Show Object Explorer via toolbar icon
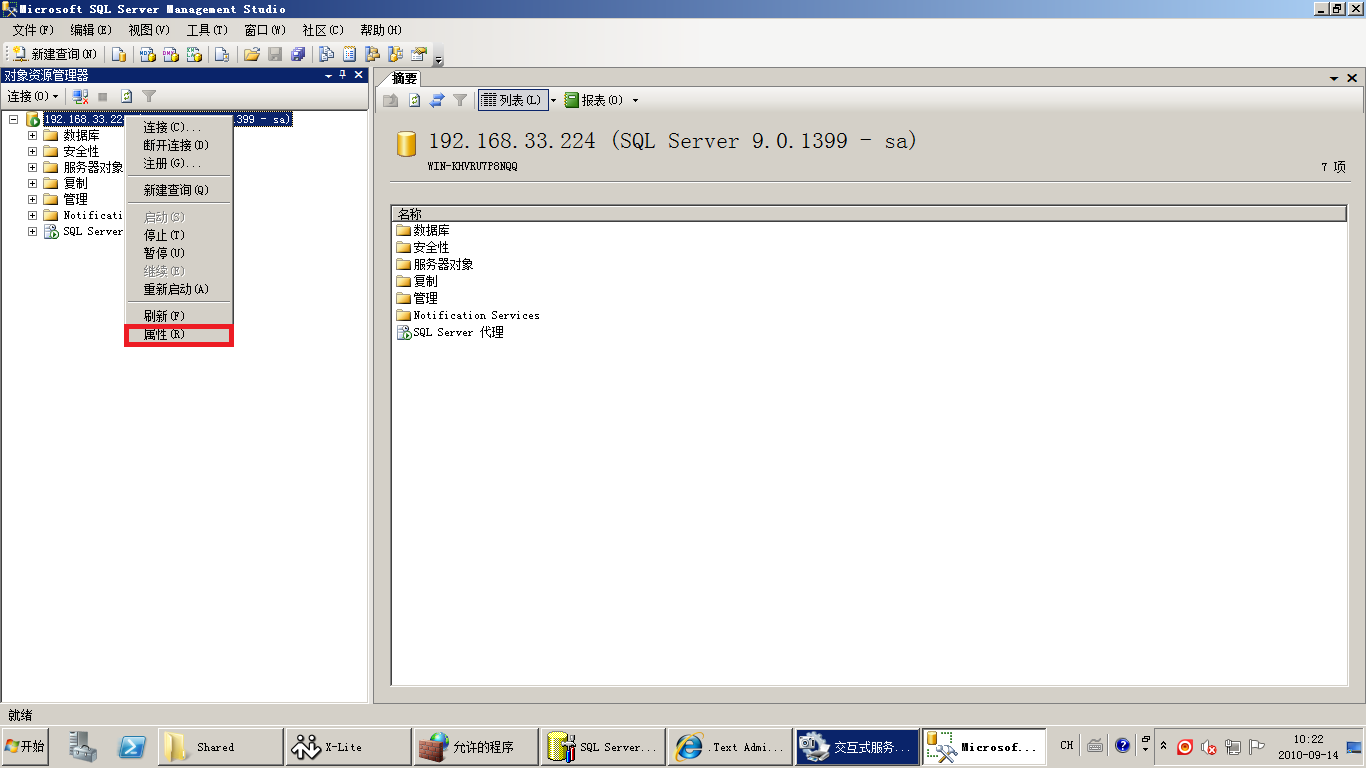This screenshot has height=768, width=1366. 373,54
